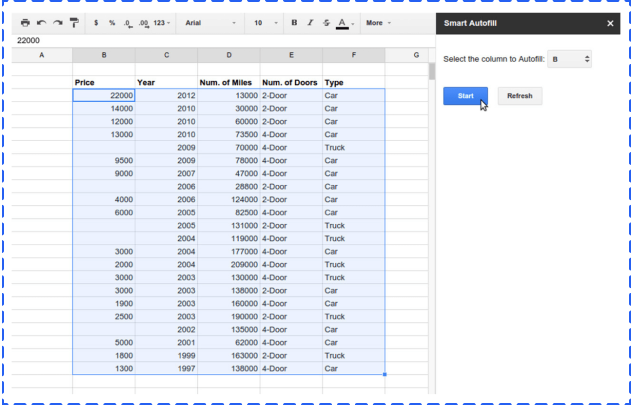Expand the More toolbar menu
633x405 pixels.
377,22
